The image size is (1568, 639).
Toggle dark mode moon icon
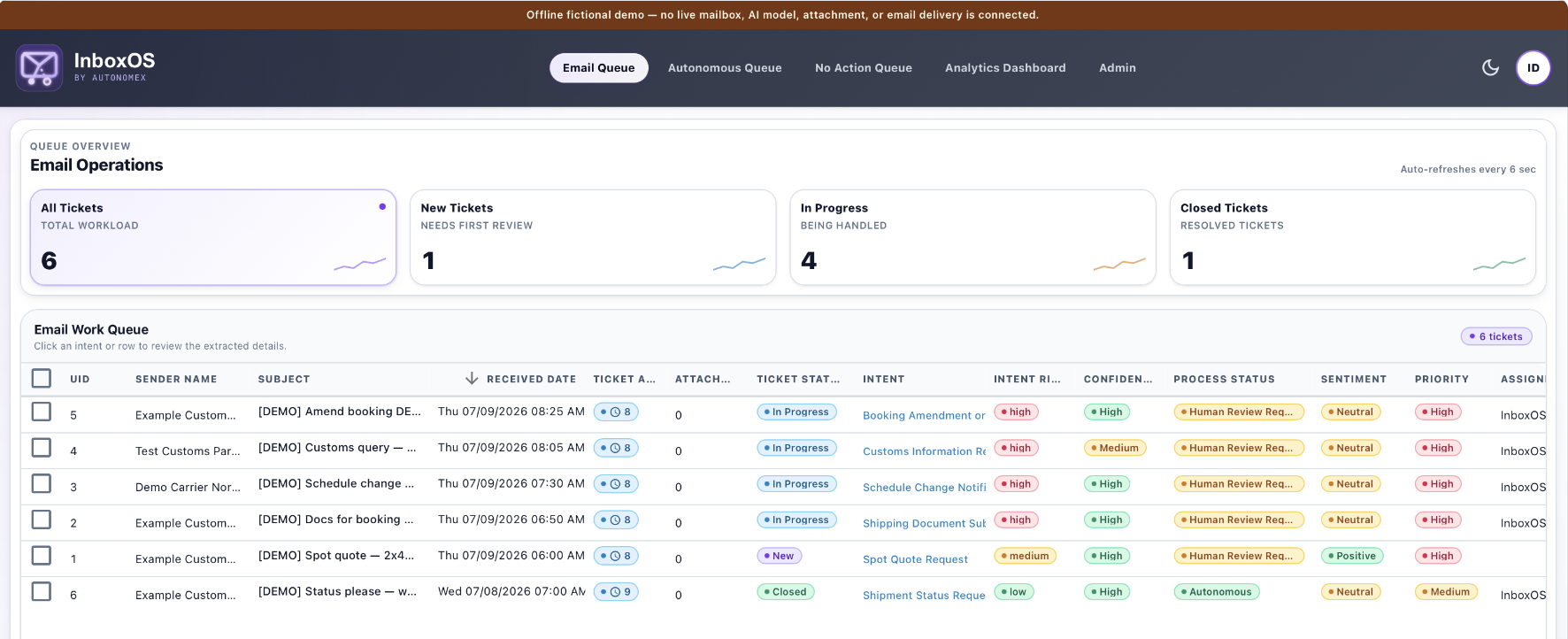(x=1490, y=67)
